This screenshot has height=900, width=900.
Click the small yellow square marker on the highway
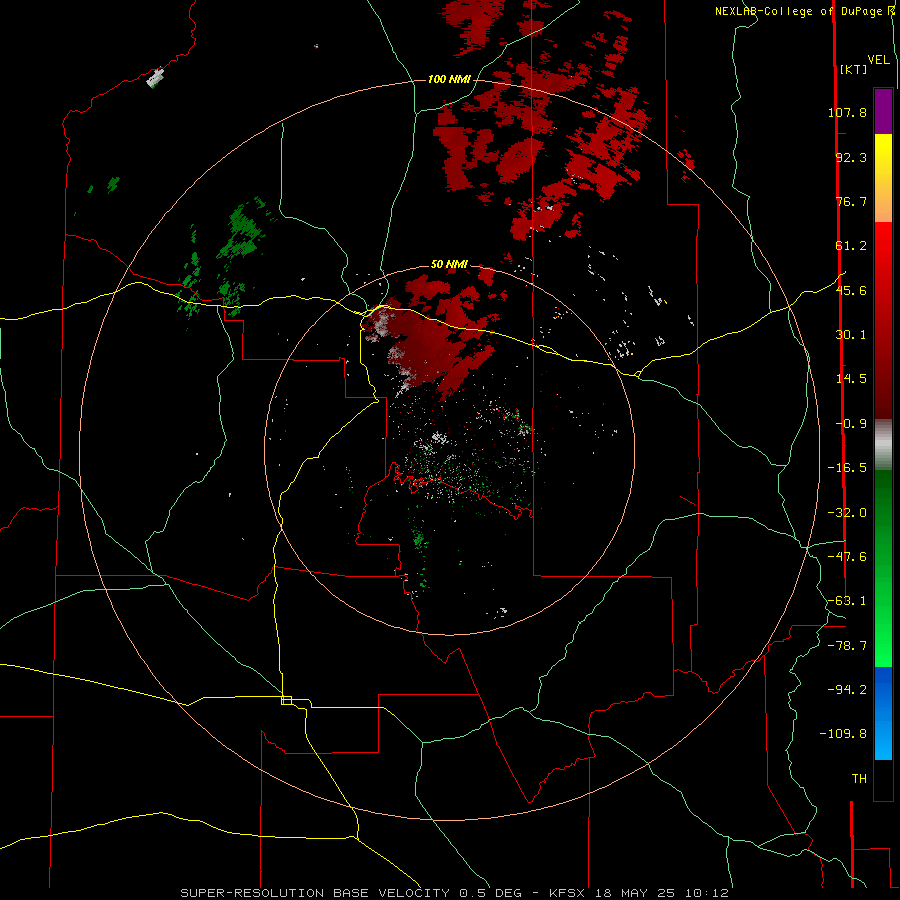[286, 700]
